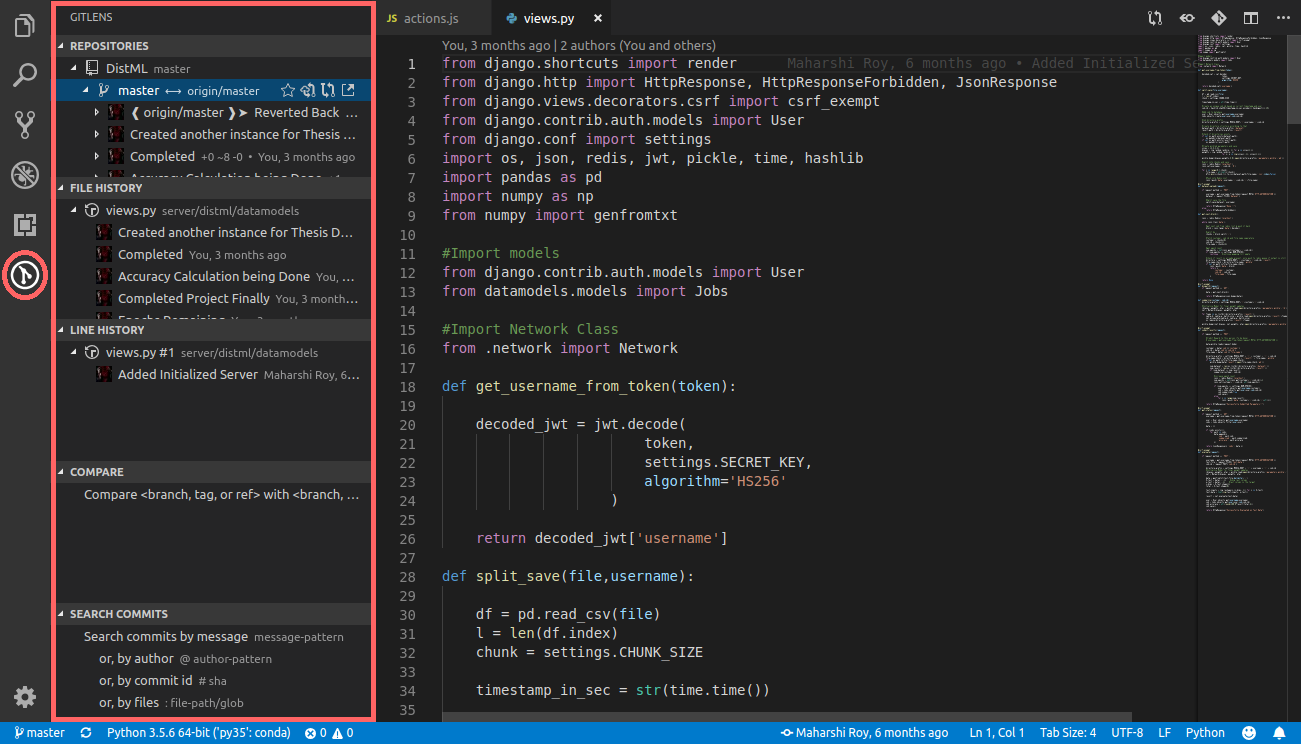The height and width of the screenshot is (744, 1301).
Task: Switch to the actions.js tab
Action: pyautogui.click(x=423, y=18)
